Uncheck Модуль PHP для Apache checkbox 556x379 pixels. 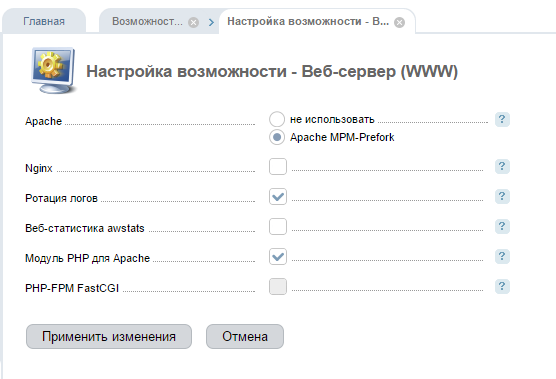(278, 256)
